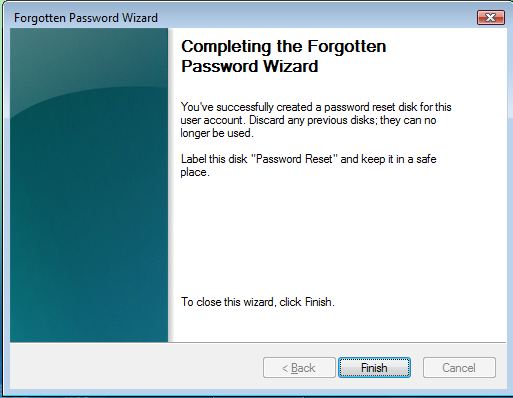Click the horizontal separator line above the buttons
This screenshot has height=398, width=513.
pos(258,342)
